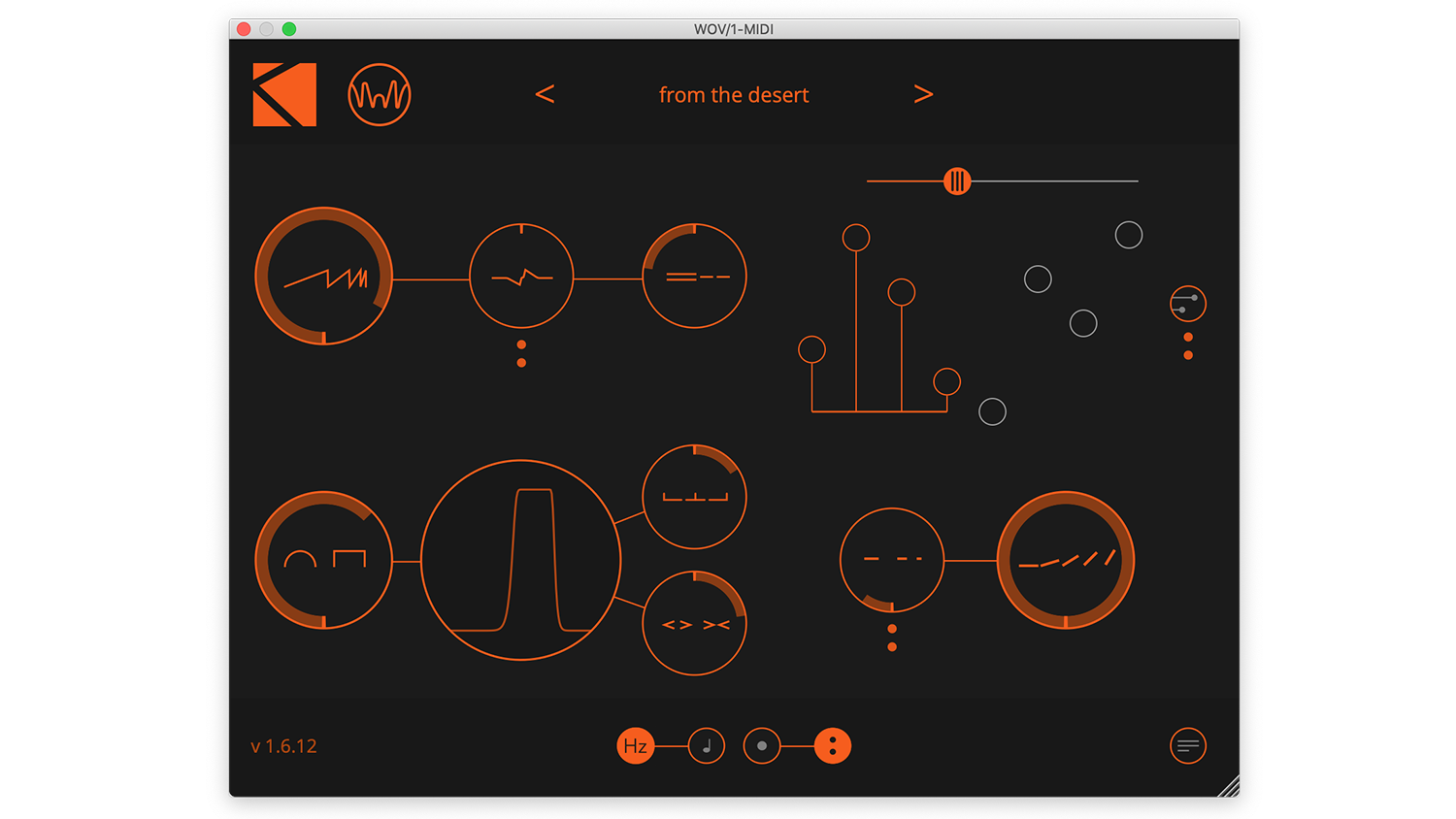The width and height of the screenshot is (1456, 819).
Task: Click the orange K brand logo
Action: [x=284, y=94]
